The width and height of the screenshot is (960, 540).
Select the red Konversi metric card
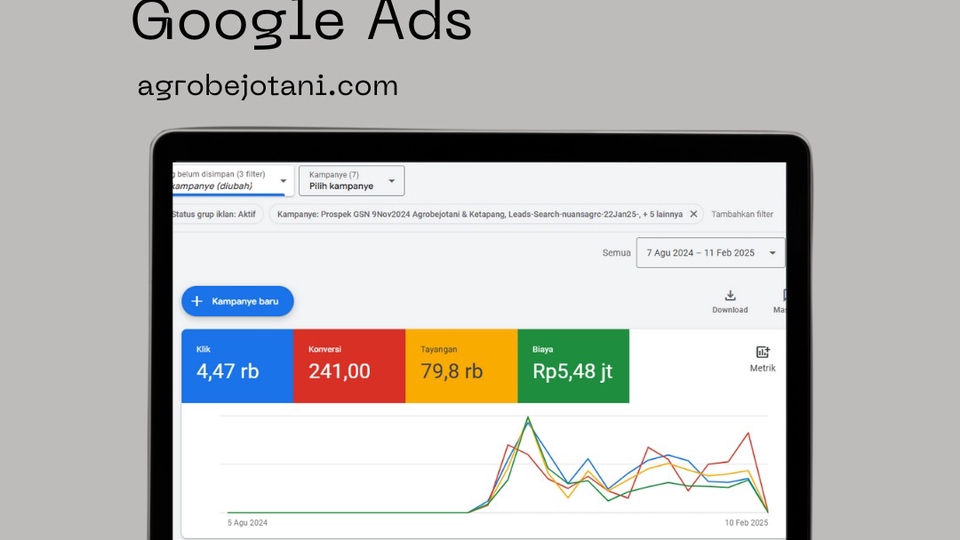click(x=350, y=366)
